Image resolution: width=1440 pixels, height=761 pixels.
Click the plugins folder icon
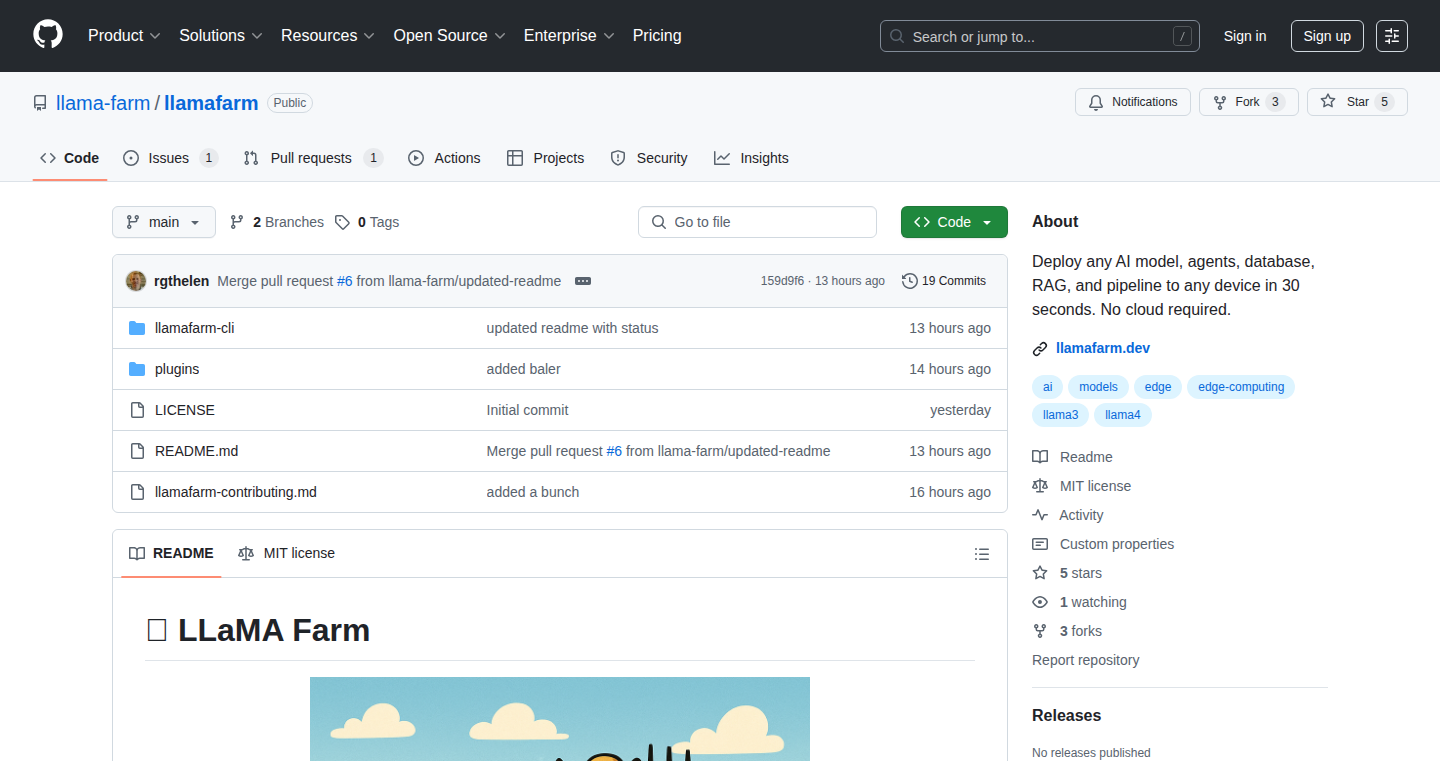(x=137, y=369)
